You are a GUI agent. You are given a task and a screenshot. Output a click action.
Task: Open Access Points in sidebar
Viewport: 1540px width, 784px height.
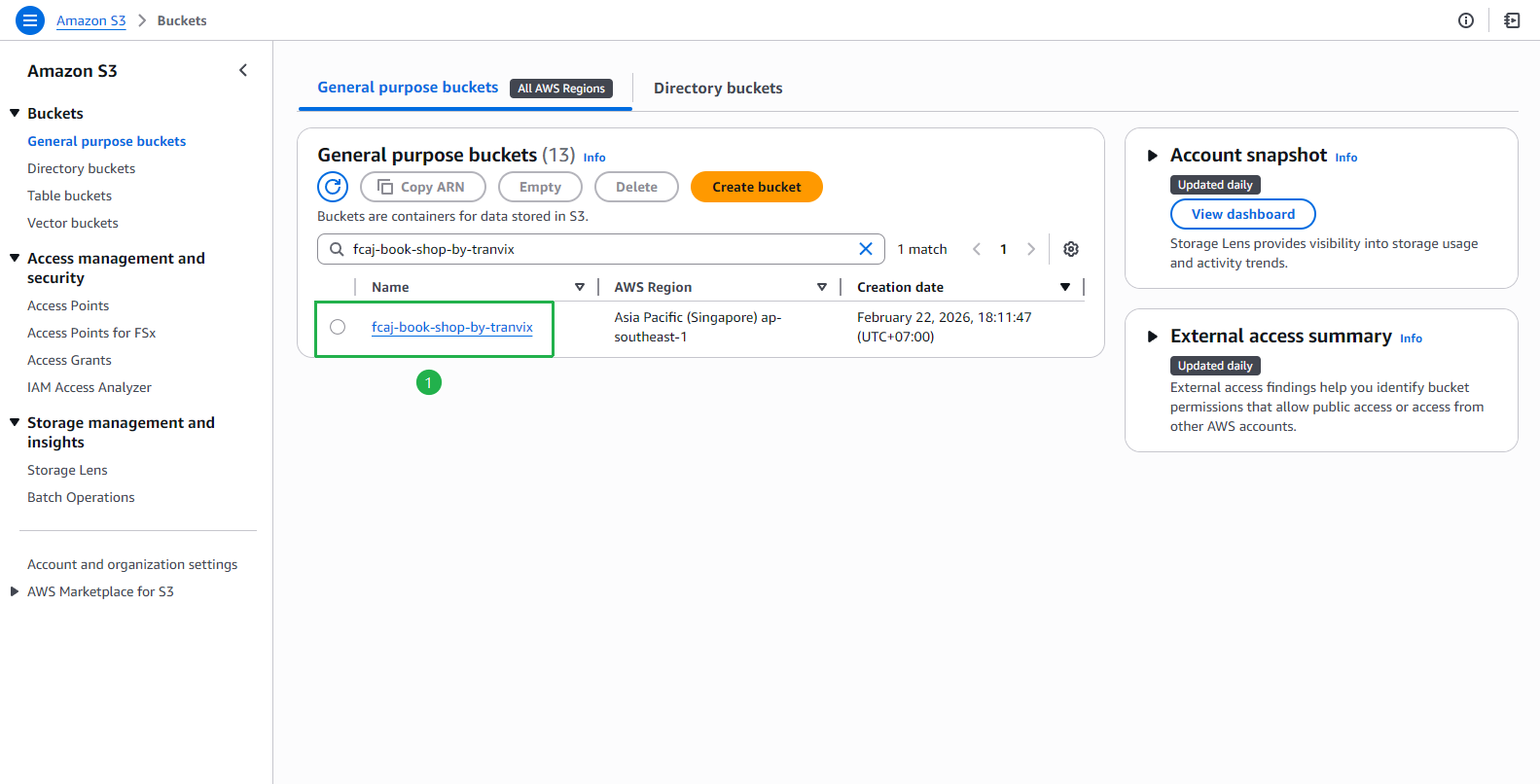pyautogui.click(x=68, y=305)
